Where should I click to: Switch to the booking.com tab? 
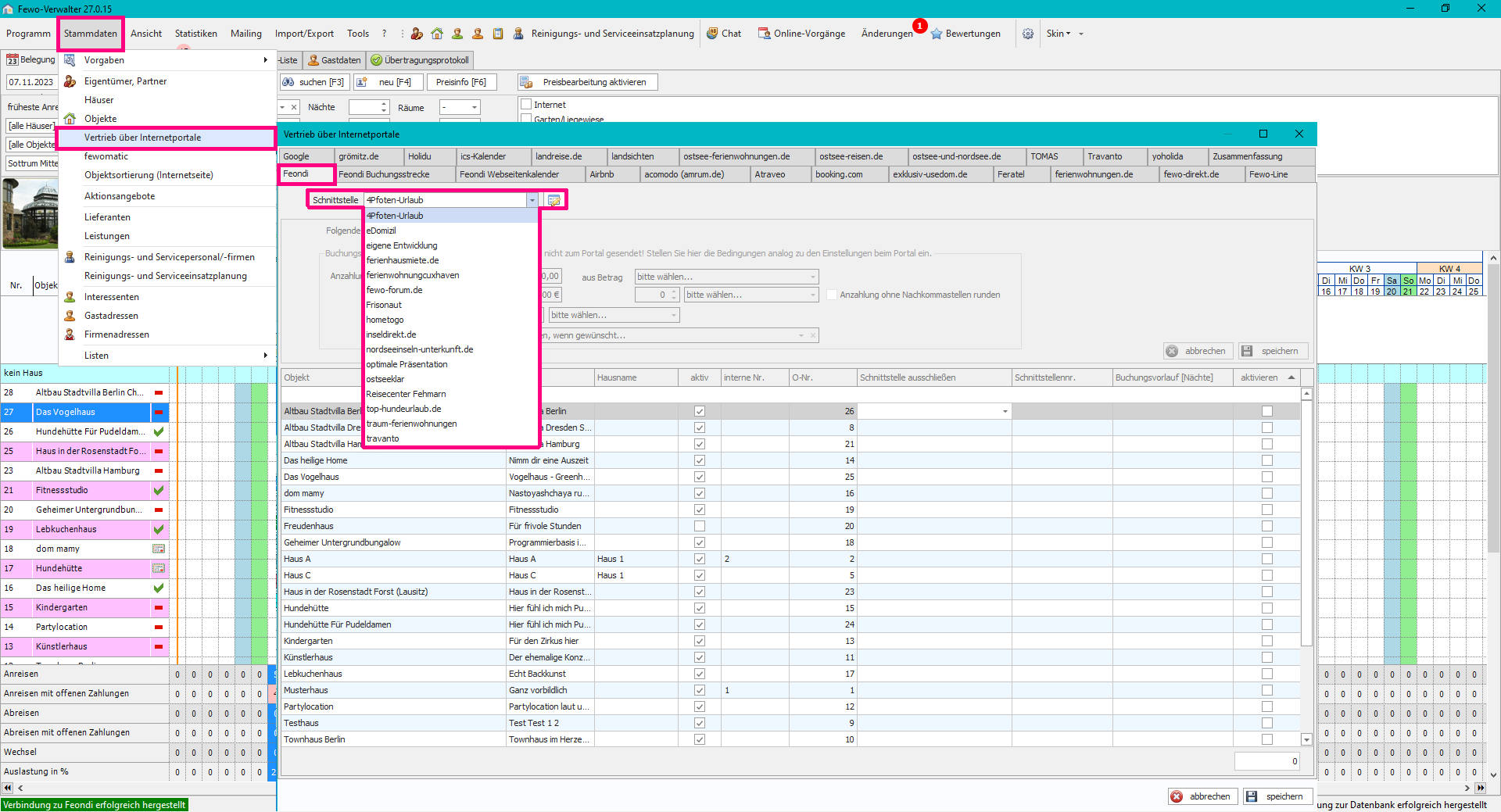coord(848,174)
